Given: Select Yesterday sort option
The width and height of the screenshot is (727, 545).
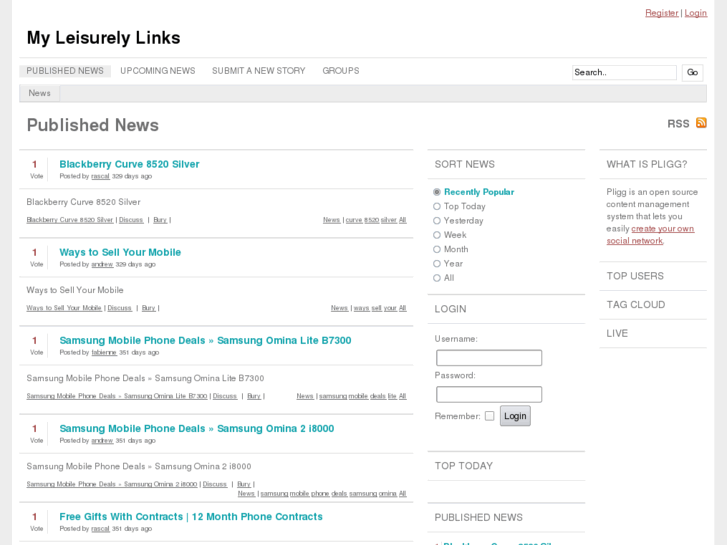Looking at the screenshot, I should [x=437, y=221].
